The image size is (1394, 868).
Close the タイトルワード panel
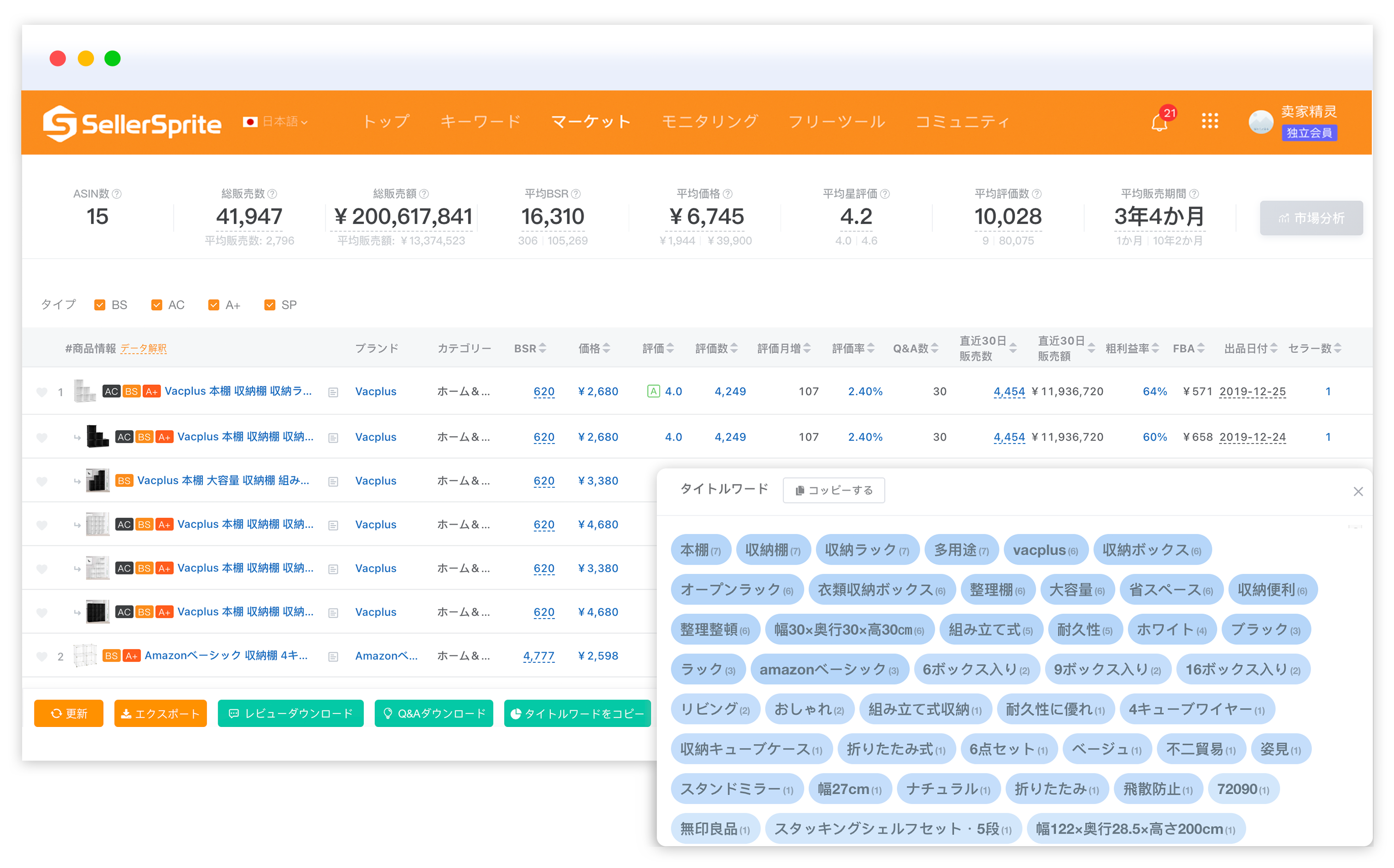click(1358, 491)
